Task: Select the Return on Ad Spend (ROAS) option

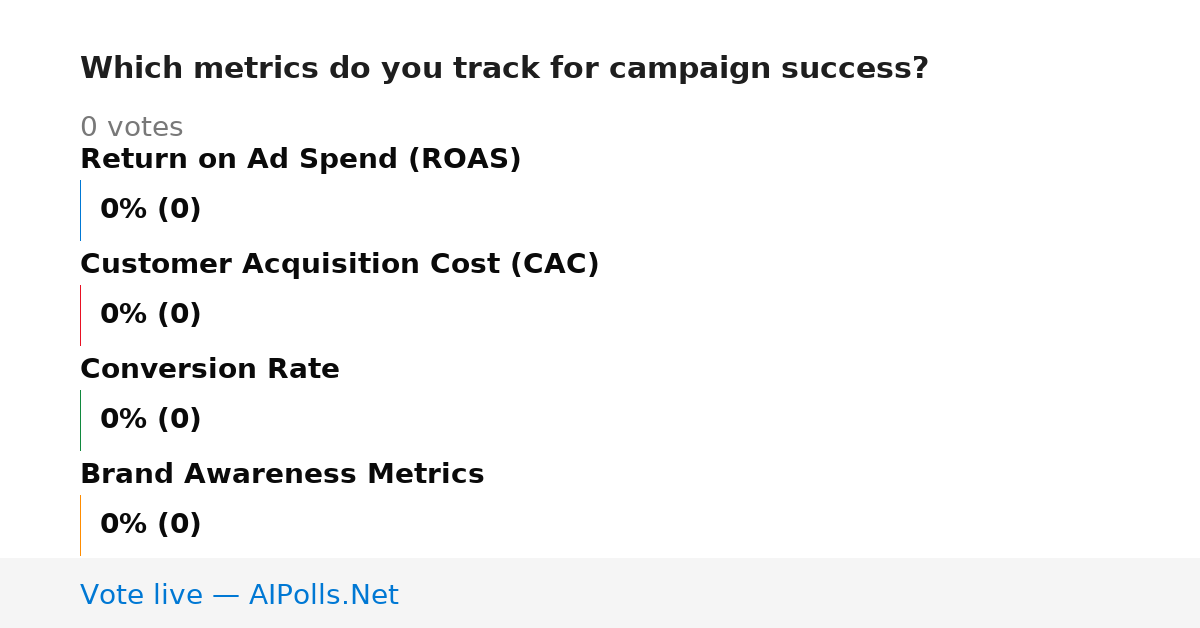Action: coord(300,159)
